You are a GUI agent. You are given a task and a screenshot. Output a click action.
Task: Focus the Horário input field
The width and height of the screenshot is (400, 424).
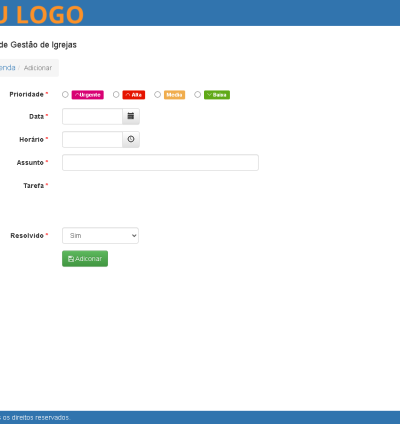tap(92, 139)
